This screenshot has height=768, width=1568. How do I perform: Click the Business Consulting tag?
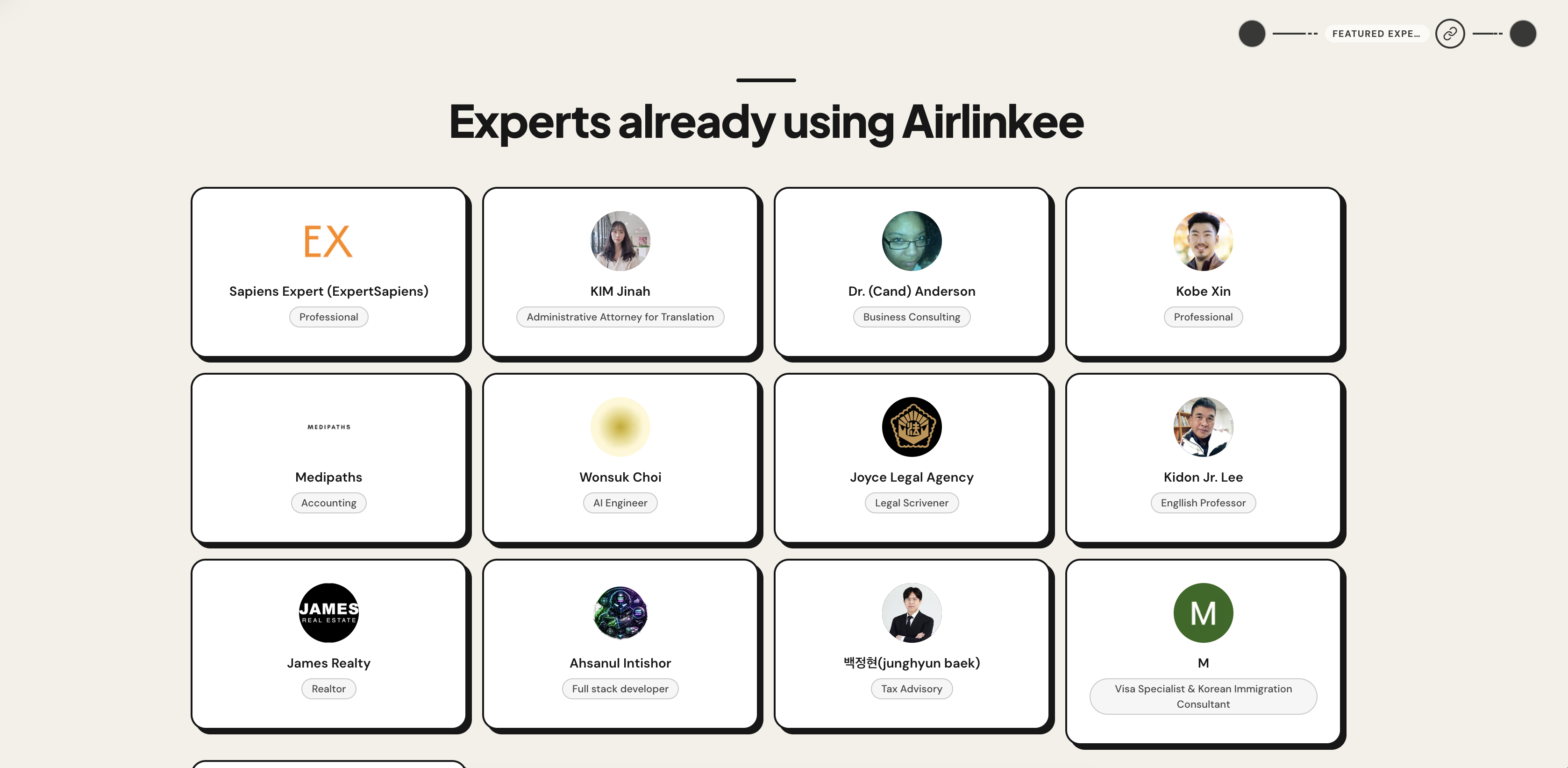pos(911,317)
